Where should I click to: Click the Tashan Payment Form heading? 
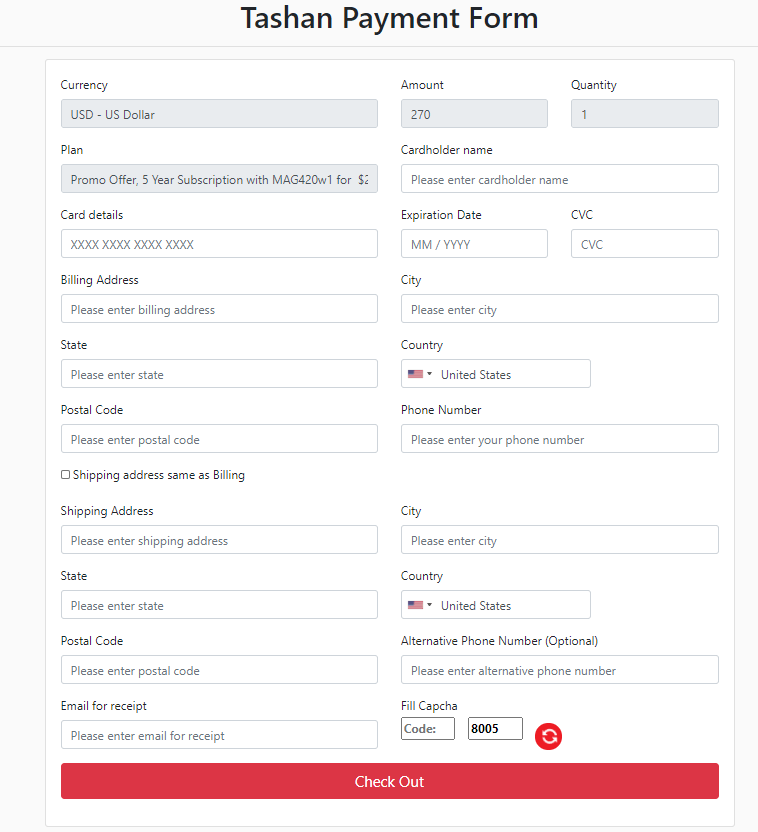(389, 18)
